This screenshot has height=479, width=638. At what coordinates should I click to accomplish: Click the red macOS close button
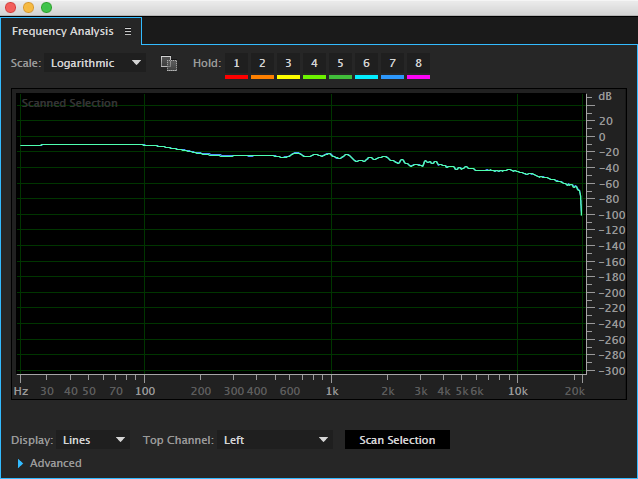point(11,7)
